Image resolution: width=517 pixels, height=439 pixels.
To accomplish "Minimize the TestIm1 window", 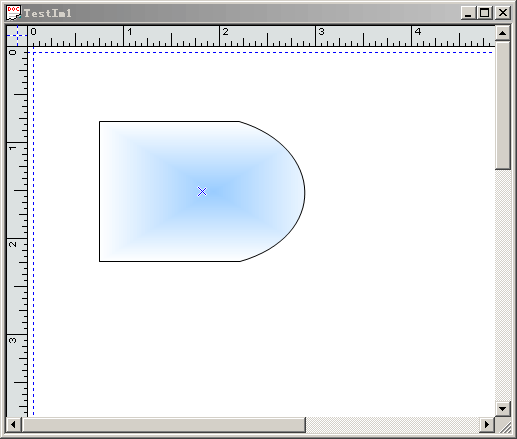I will point(469,13).
